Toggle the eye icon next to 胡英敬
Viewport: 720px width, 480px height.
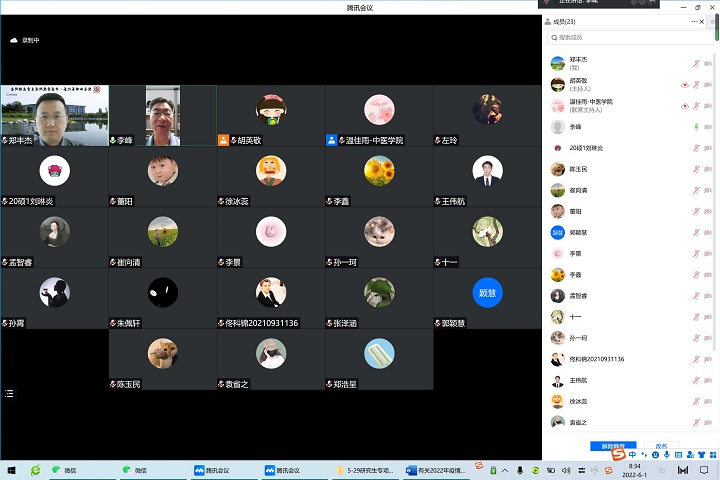point(685,84)
